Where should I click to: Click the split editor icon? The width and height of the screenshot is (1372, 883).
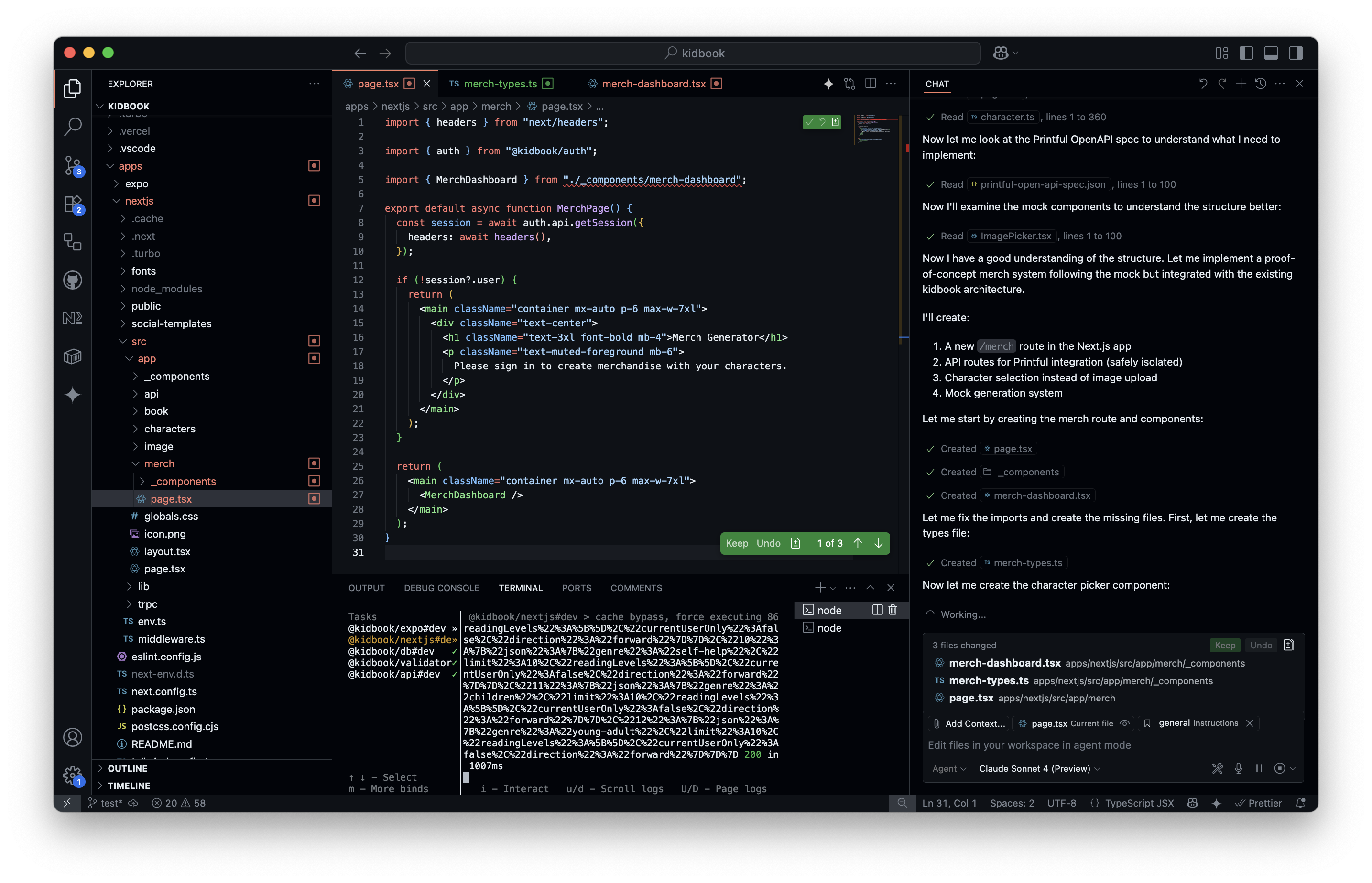(870, 84)
